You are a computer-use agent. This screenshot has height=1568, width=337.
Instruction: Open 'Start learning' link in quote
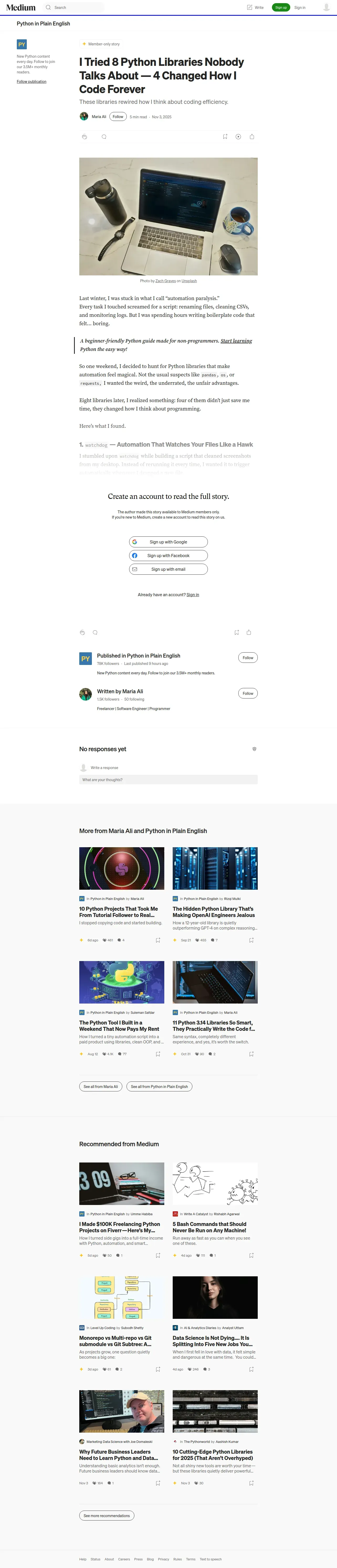pos(236,341)
